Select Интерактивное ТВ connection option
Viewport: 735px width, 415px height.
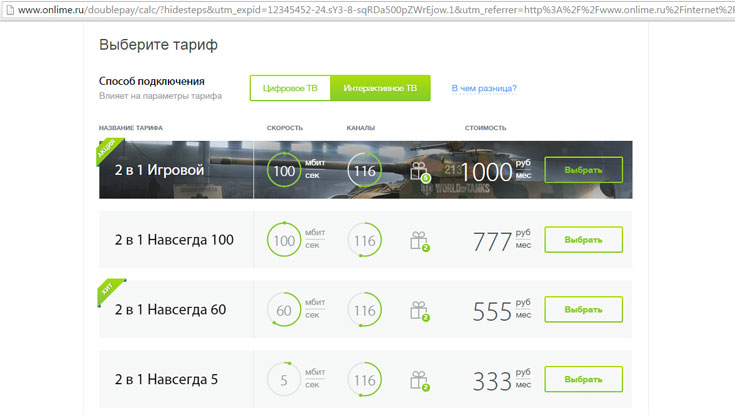(x=380, y=89)
